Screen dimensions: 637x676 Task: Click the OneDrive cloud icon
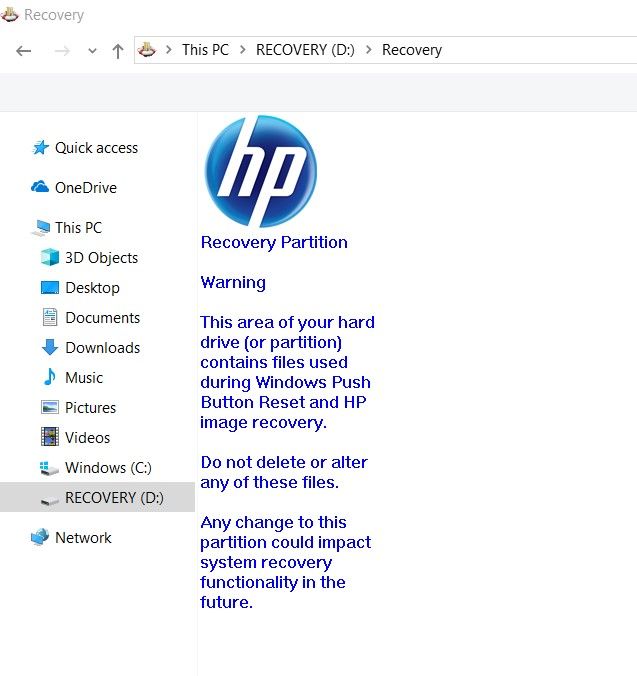point(40,187)
